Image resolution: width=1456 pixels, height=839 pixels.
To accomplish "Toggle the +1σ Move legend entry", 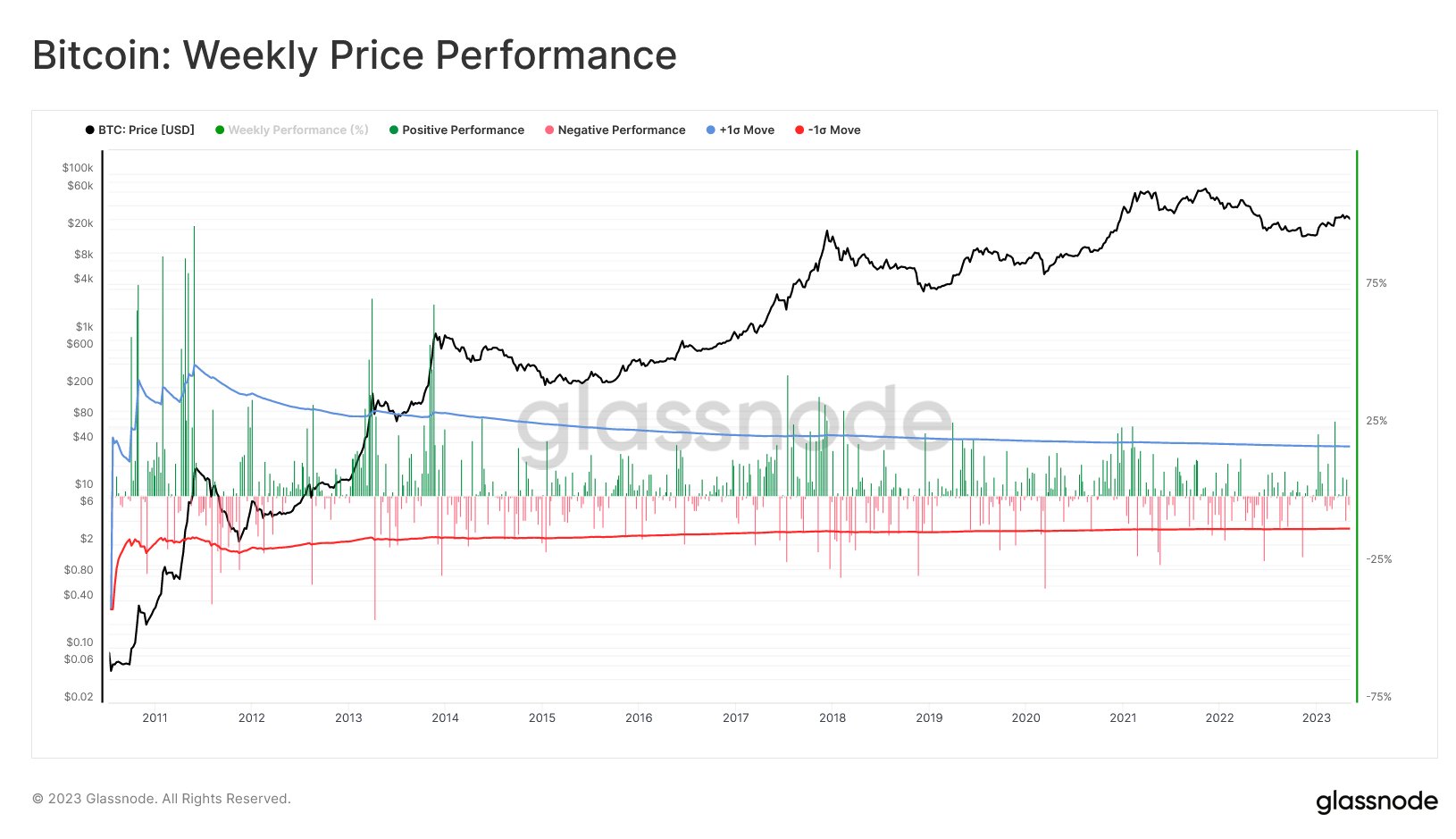I will pos(741,130).
